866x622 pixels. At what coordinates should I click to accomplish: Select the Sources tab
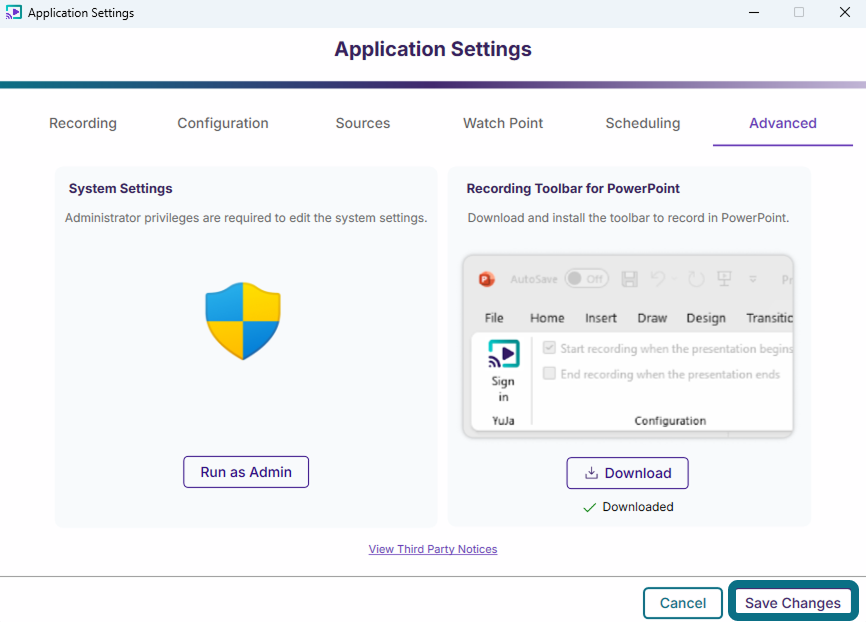pos(363,123)
